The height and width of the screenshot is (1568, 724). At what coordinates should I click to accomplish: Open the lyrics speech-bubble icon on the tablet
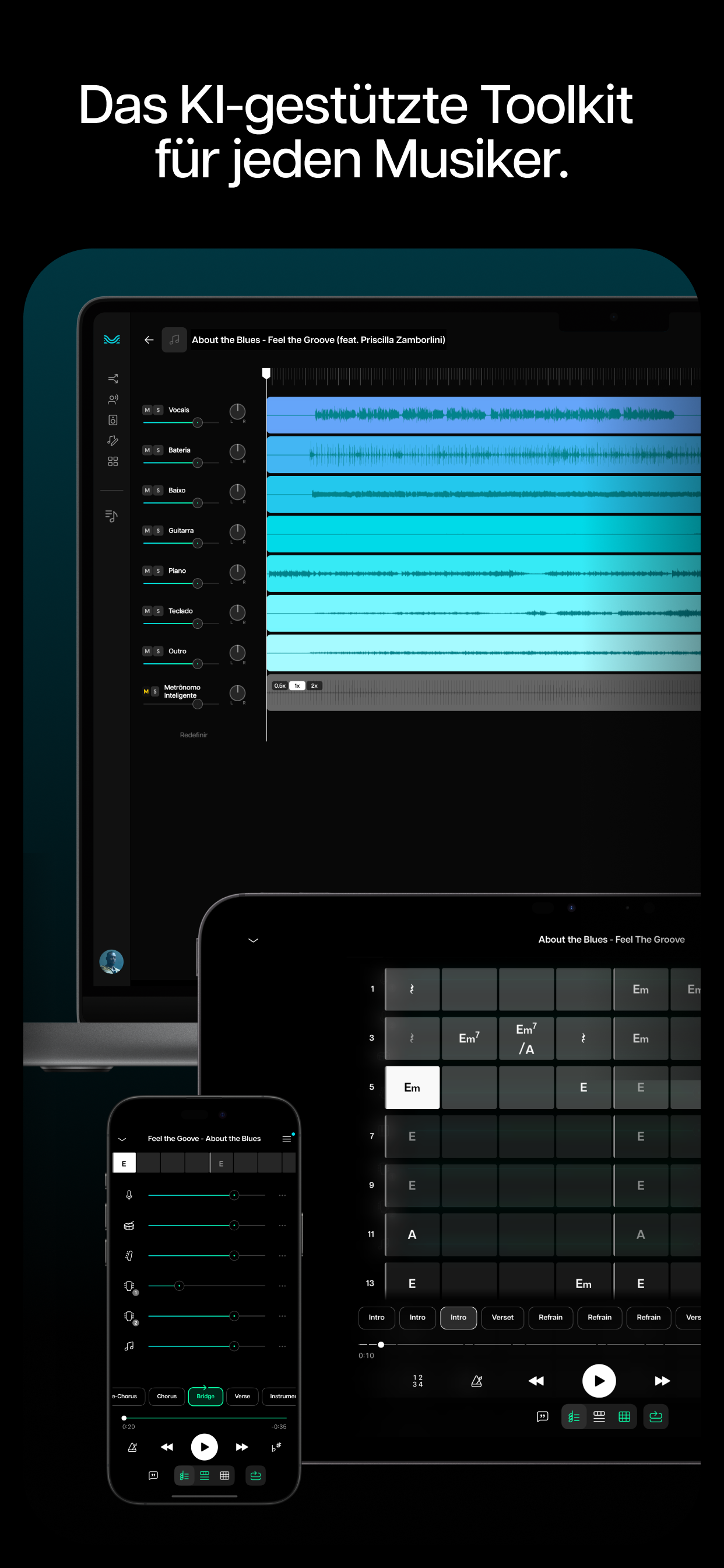pos(542,1416)
